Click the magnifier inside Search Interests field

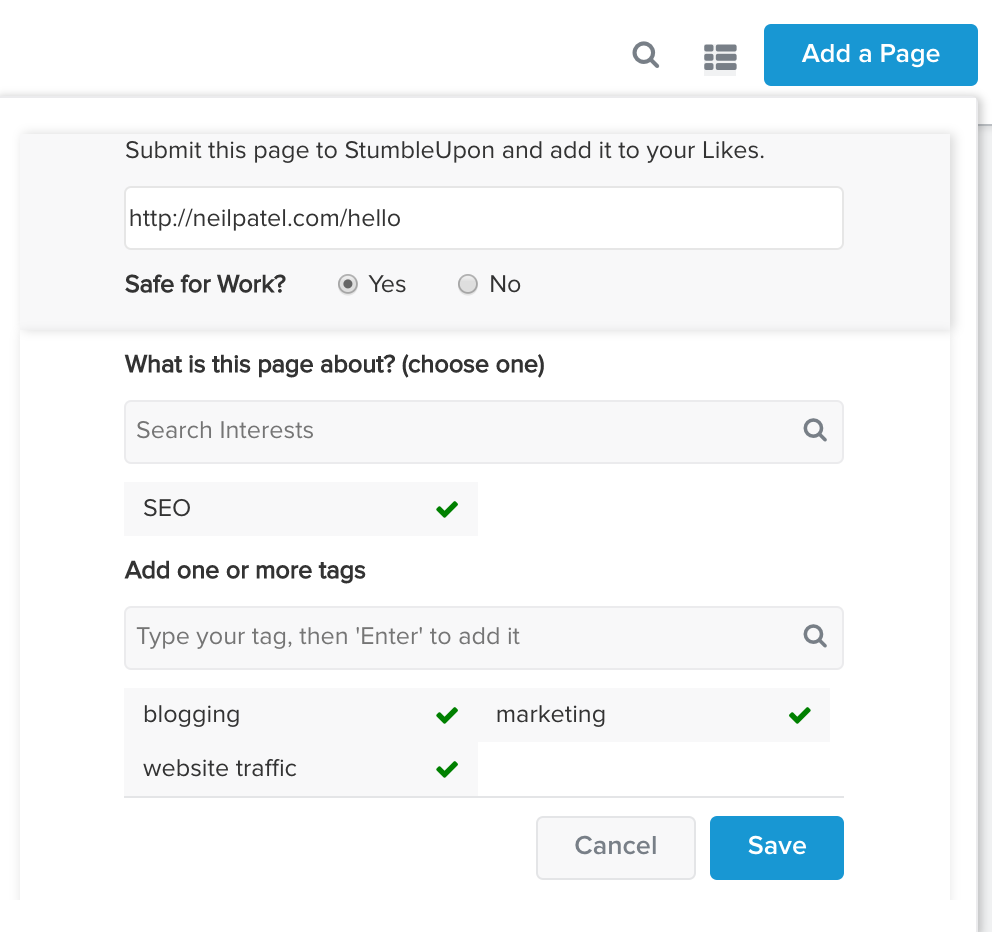pos(814,431)
